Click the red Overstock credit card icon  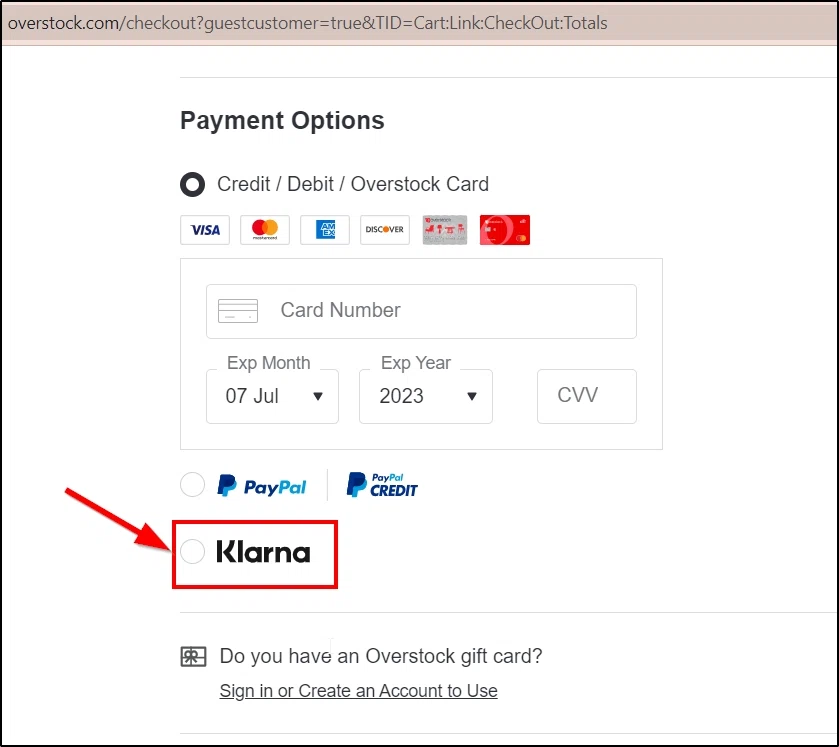[x=504, y=230]
